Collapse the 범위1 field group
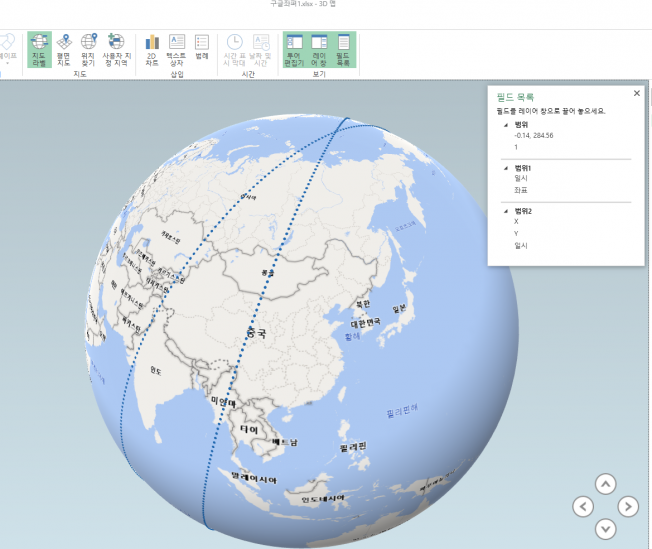 [x=505, y=168]
